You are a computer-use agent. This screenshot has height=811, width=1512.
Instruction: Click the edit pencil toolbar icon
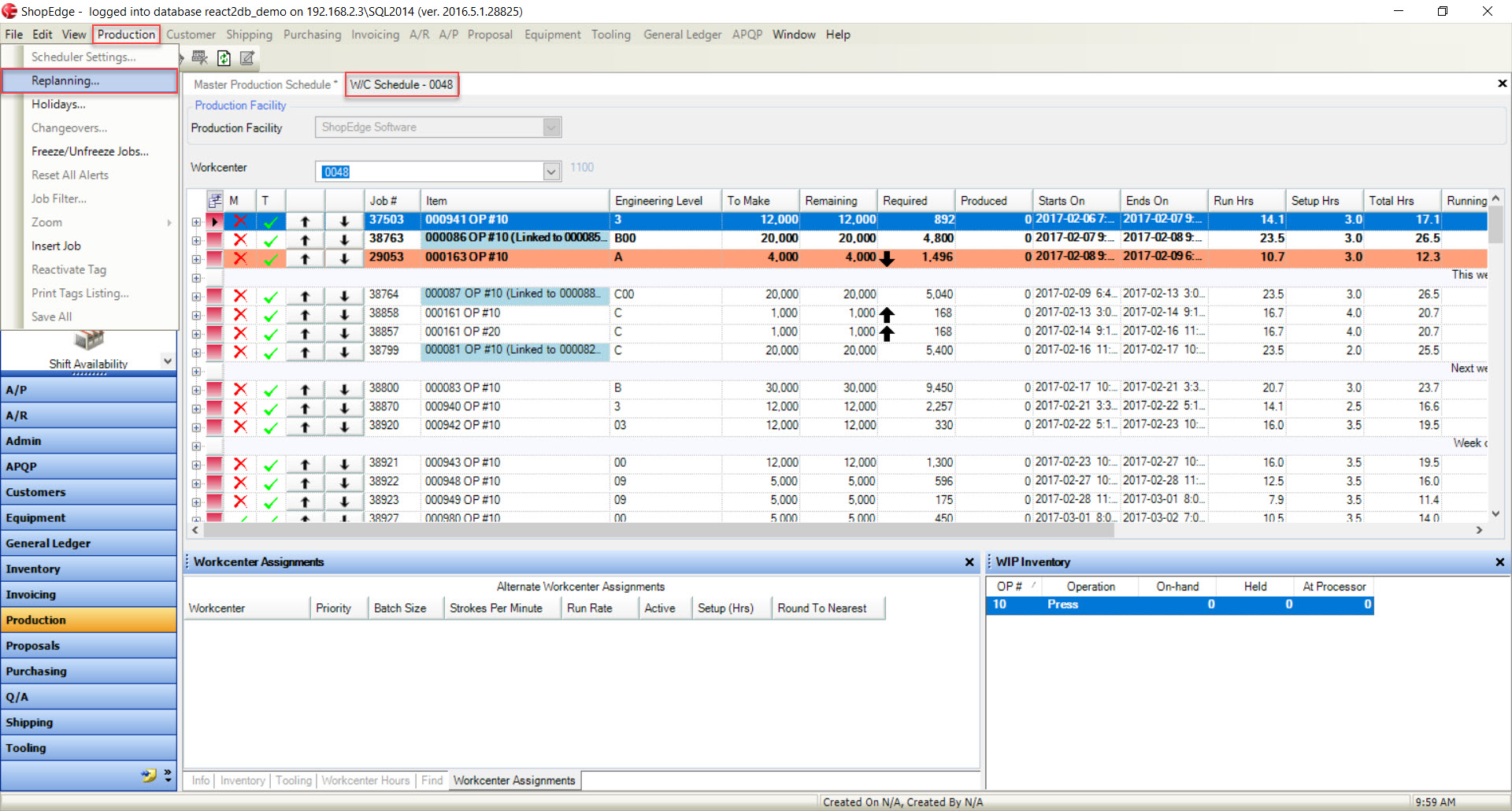[247, 57]
